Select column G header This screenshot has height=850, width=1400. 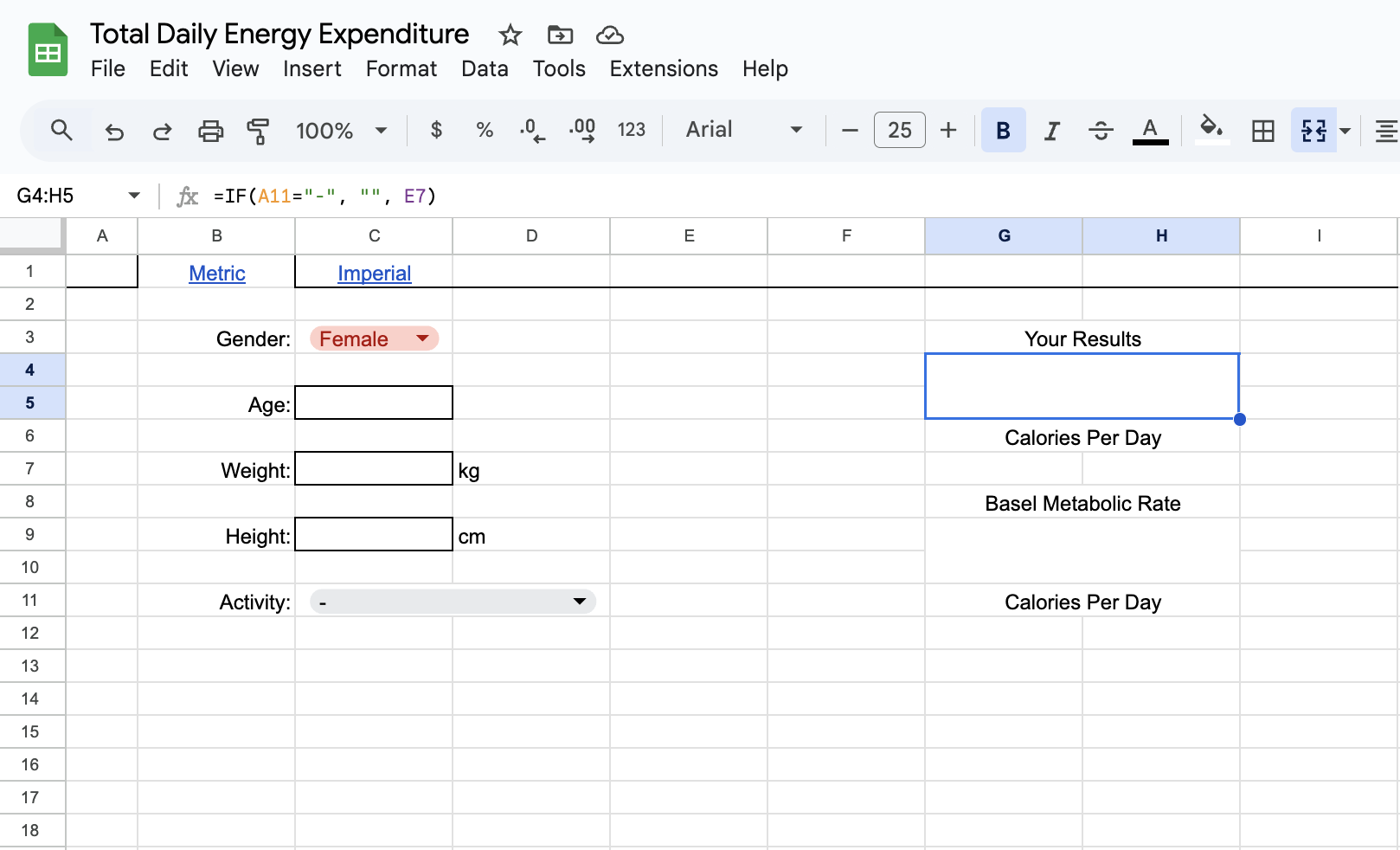click(x=1004, y=235)
